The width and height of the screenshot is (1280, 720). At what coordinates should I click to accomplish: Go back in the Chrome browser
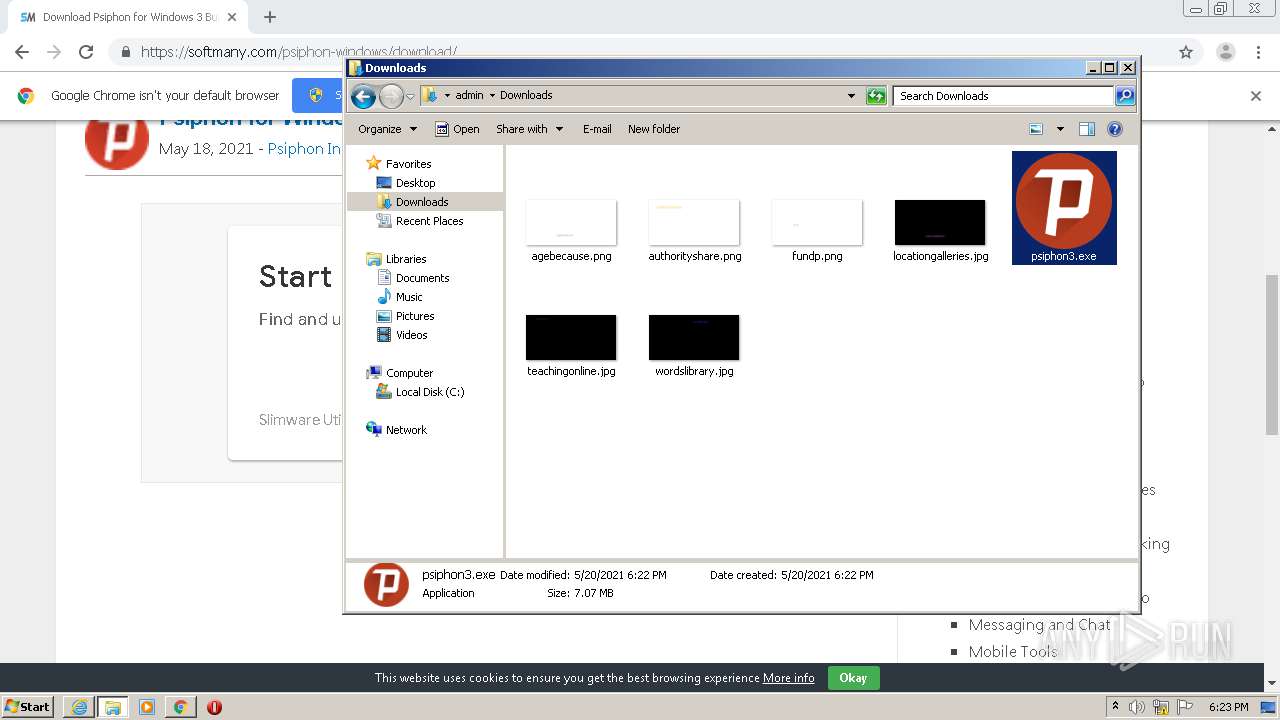(x=22, y=52)
